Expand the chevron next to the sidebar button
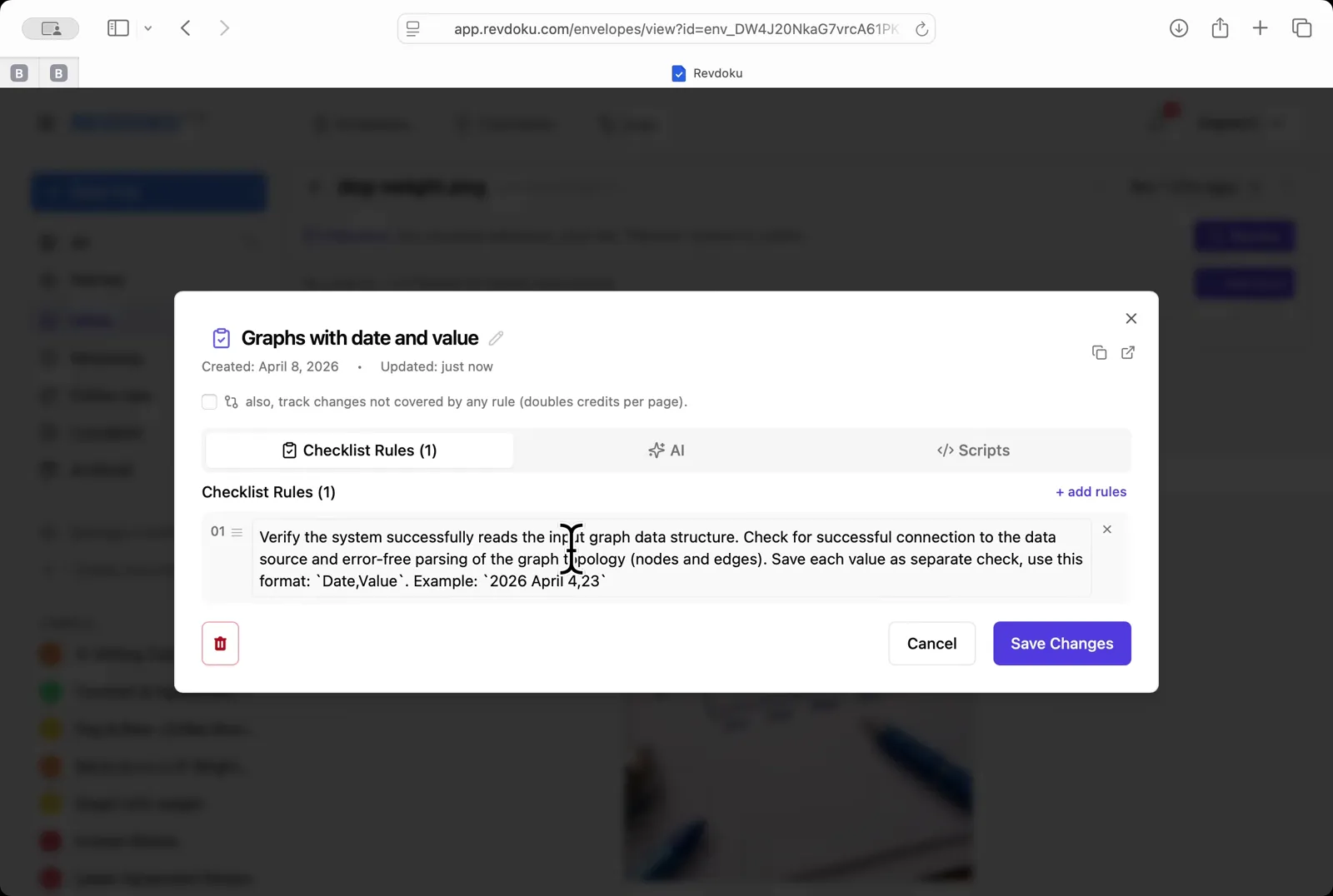The image size is (1333, 896). point(147,27)
